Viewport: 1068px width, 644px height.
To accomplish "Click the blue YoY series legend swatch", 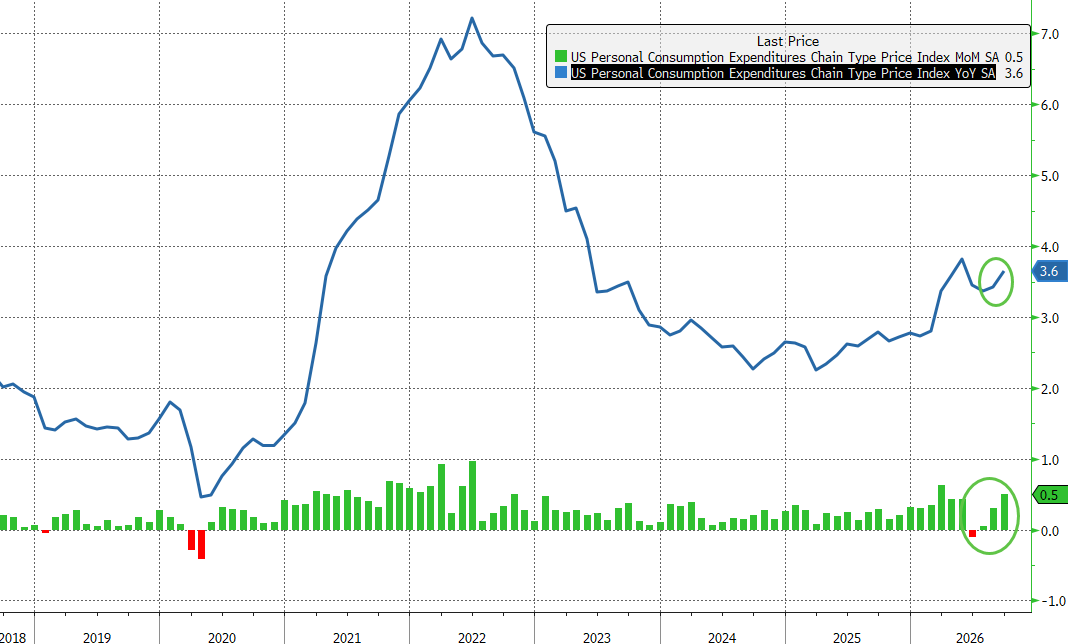I will click(x=561, y=73).
